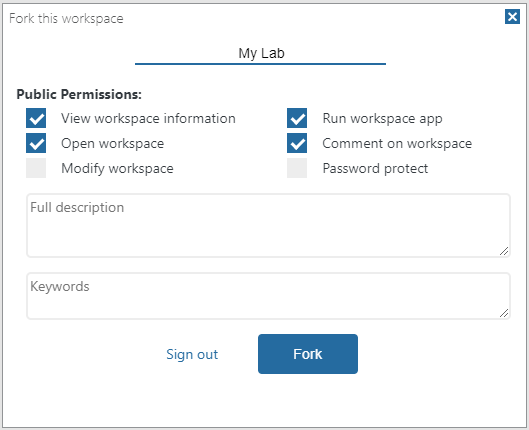Screen dimensions: 529x430
Task: Enable the Modify workspace checkbox
Action: (36, 168)
